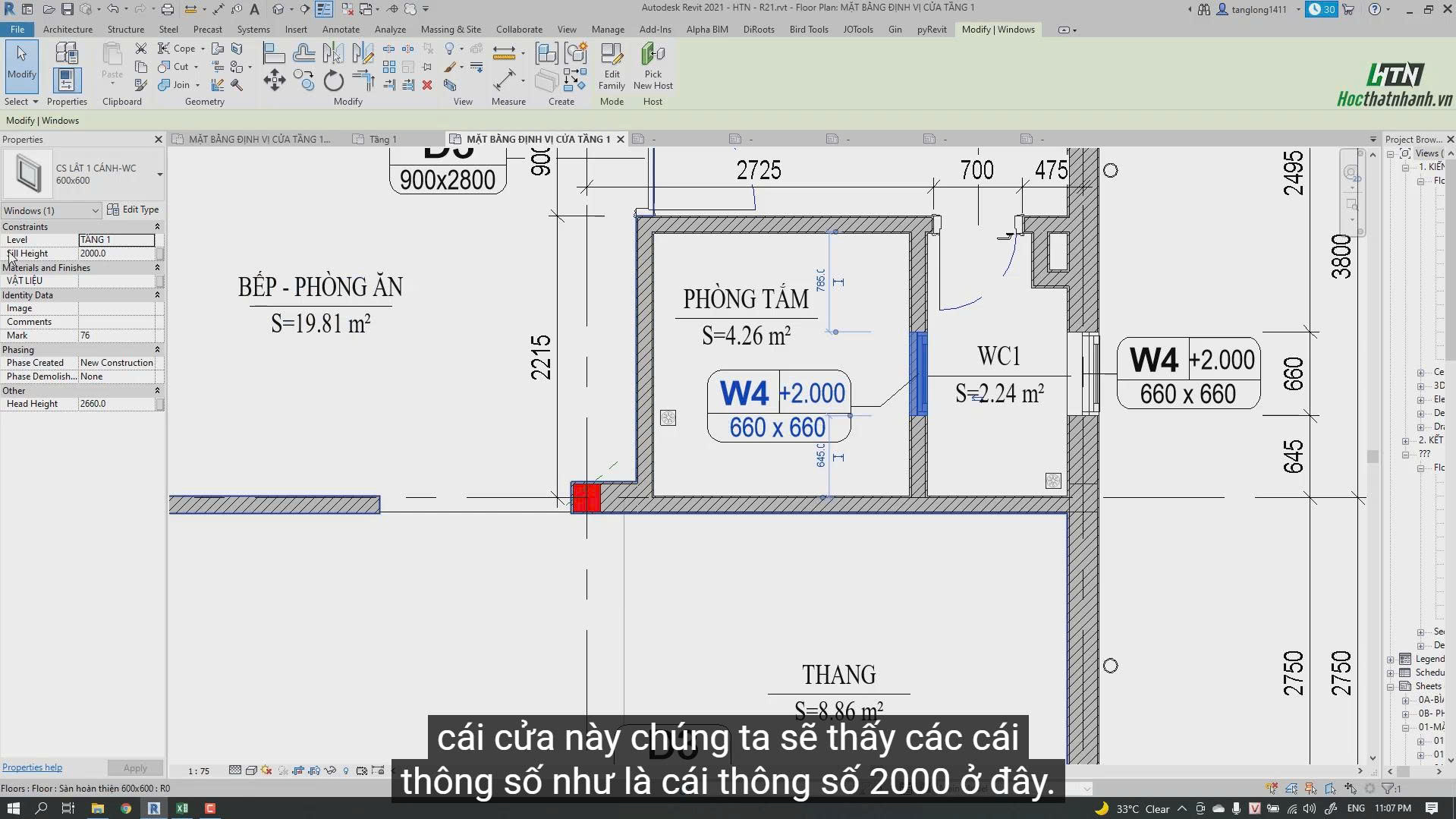The height and width of the screenshot is (819, 1456).
Task: Click Edit Type button
Action: click(134, 209)
